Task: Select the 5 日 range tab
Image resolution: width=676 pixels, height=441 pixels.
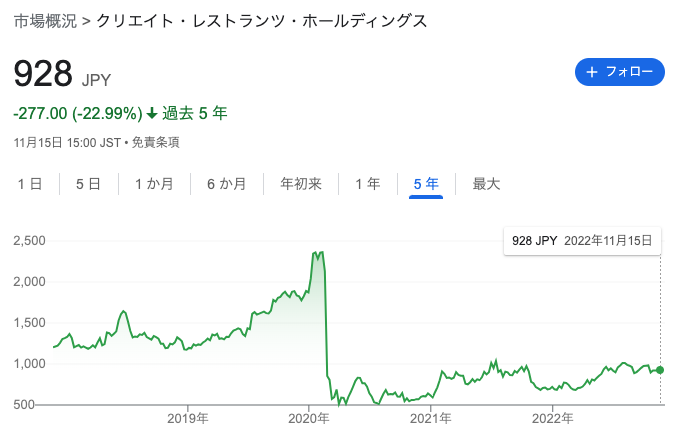Action: point(88,184)
